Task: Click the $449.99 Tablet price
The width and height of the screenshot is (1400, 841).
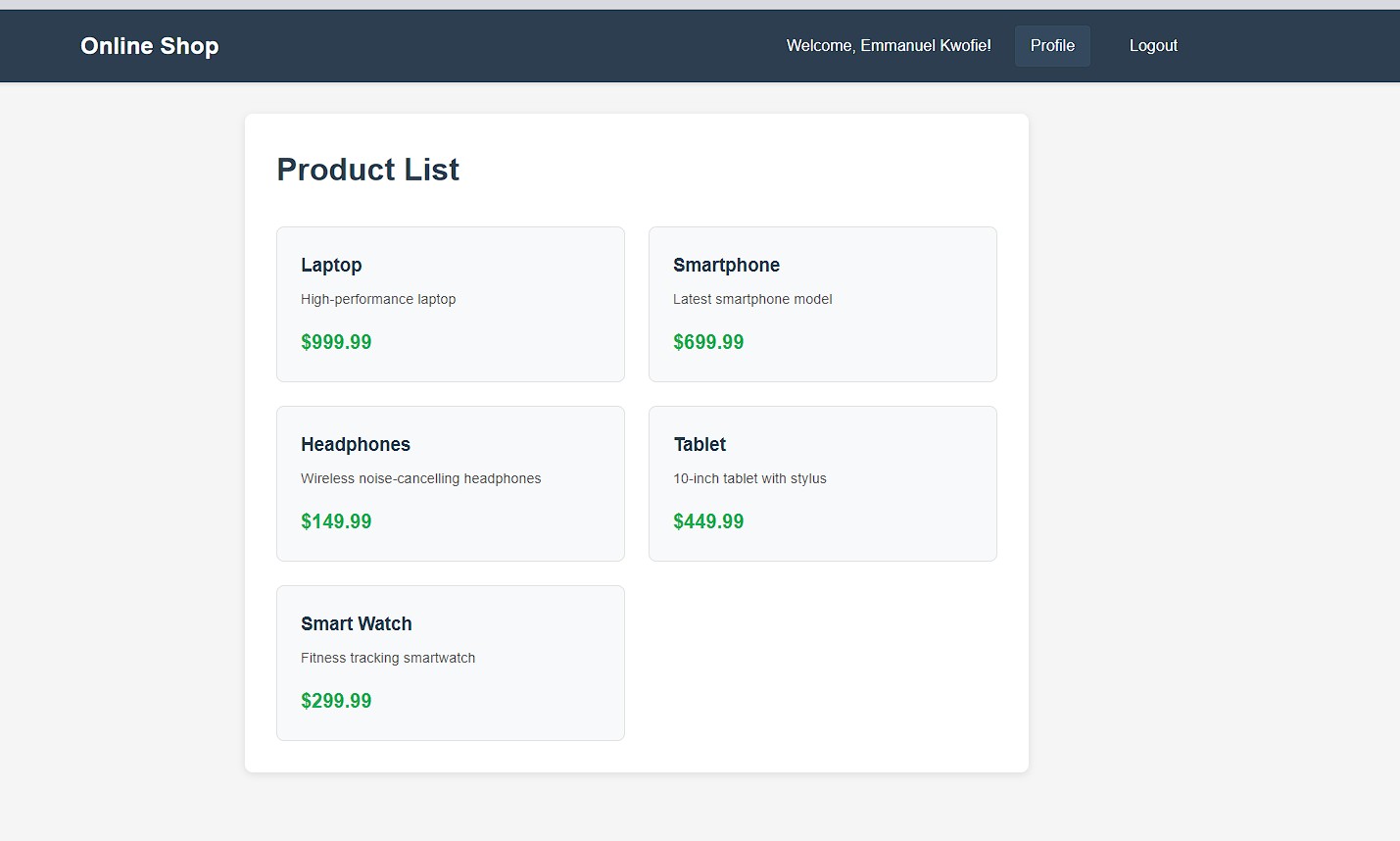Action: click(x=708, y=520)
